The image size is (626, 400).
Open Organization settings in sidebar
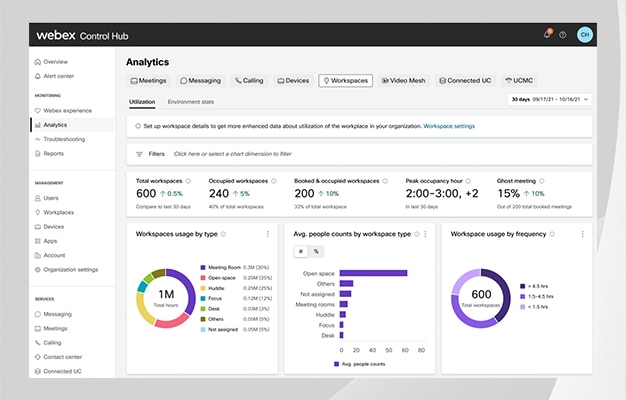(x=66, y=270)
